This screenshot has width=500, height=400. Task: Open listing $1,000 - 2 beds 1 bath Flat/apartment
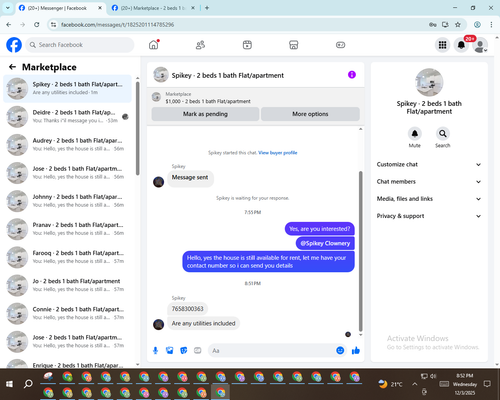(x=208, y=101)
